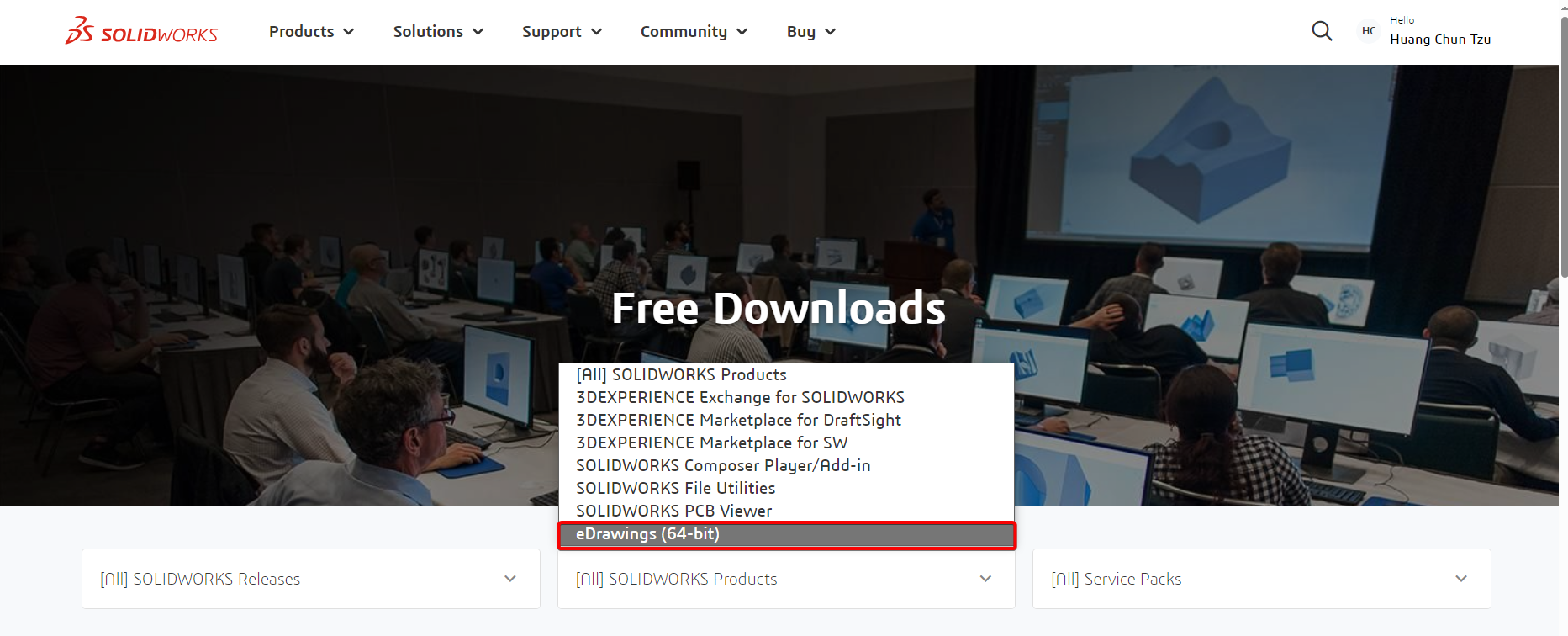Open the Buy navigation menu

(810, 31)
